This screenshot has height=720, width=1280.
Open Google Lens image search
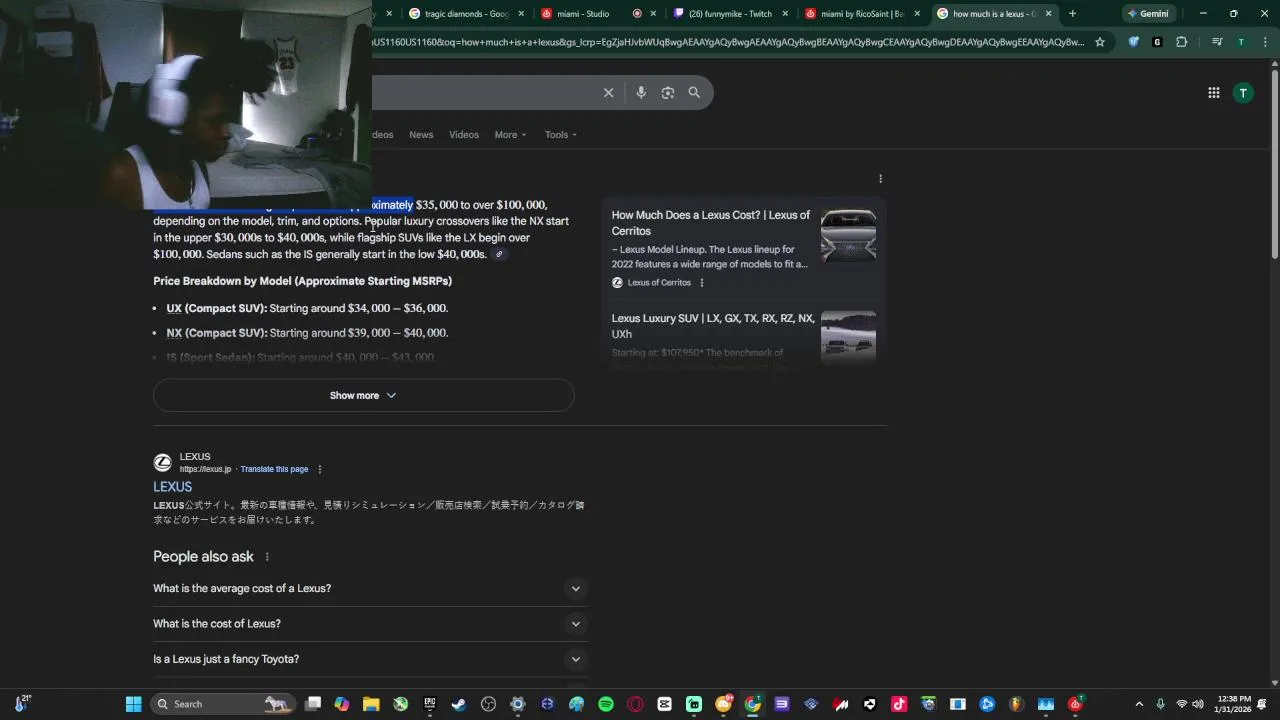coord(668,93)
